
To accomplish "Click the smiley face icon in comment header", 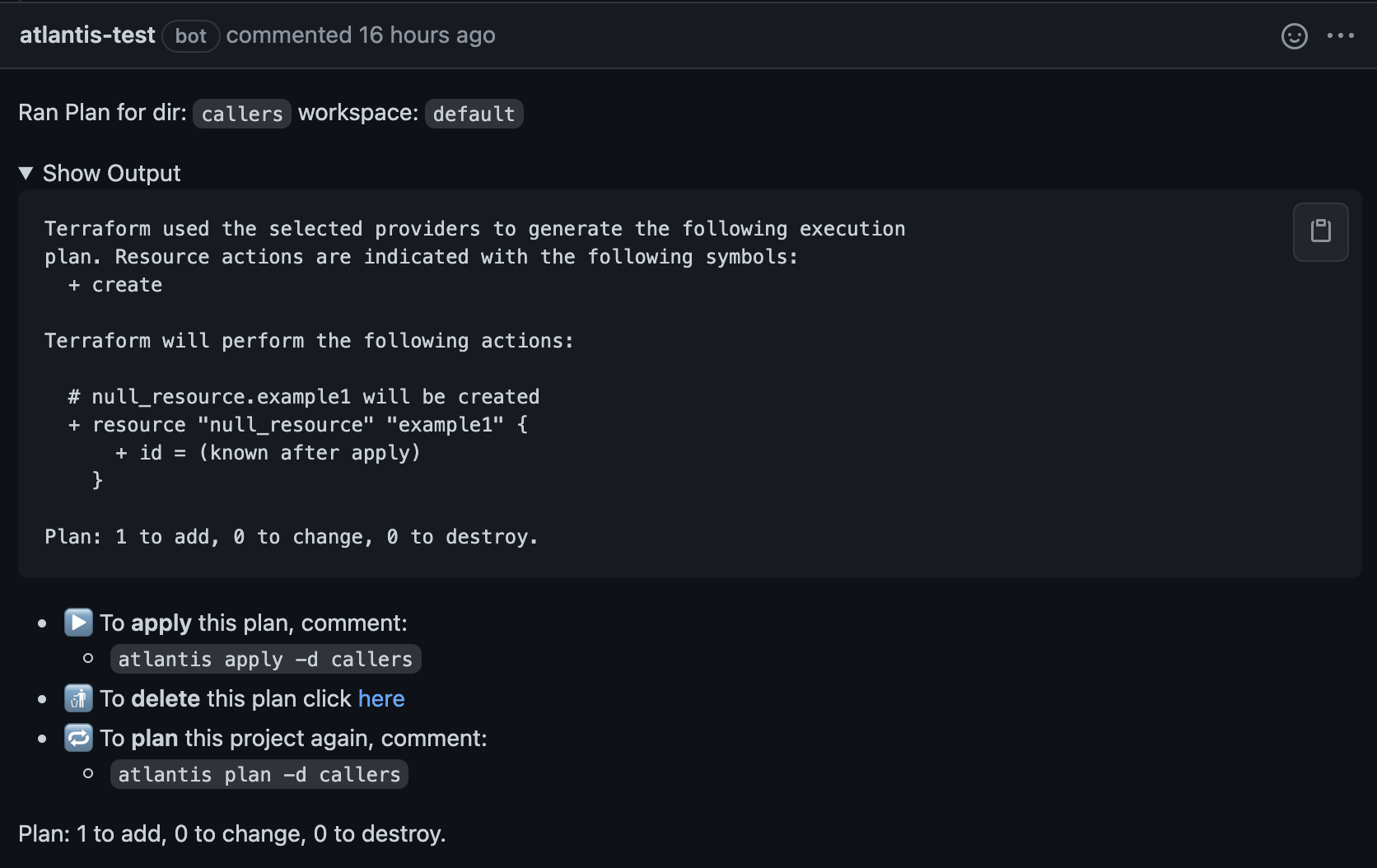I will 1294,36.
